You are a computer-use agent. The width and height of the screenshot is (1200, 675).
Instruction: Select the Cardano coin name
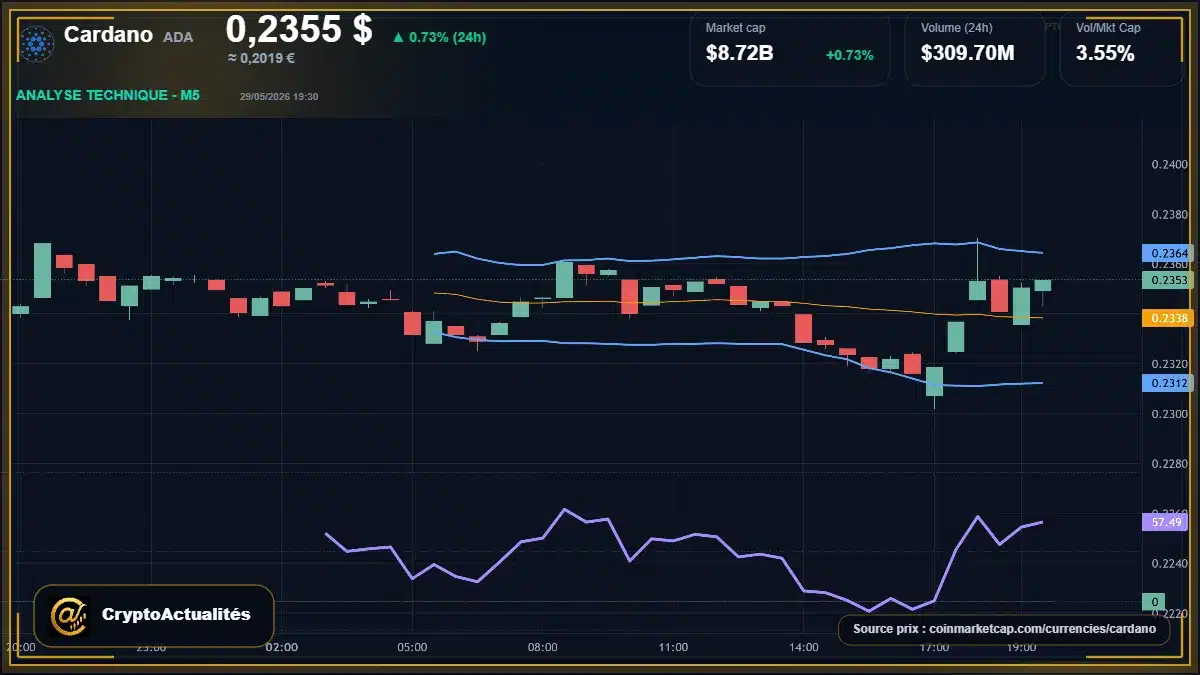[108, 35]
